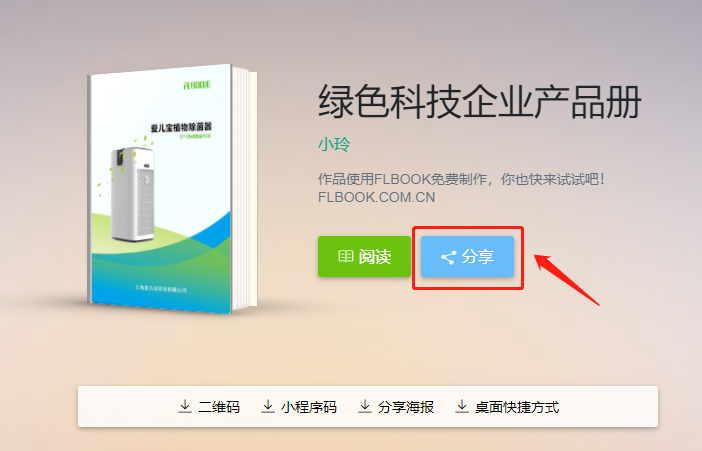Click the download arrow beside 小程序码
The height and width of the screenshot is (451, 702).
point(268,406)
